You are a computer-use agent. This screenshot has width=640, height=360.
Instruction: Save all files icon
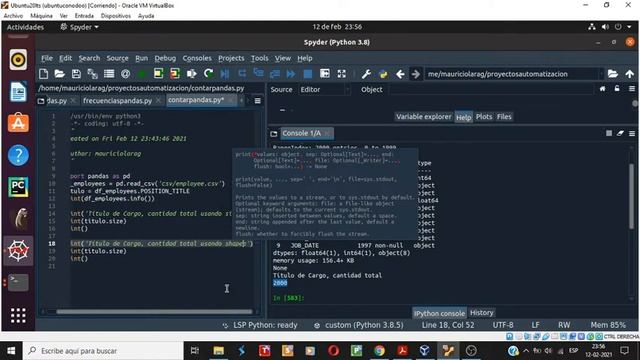click(x=93, y=74)
